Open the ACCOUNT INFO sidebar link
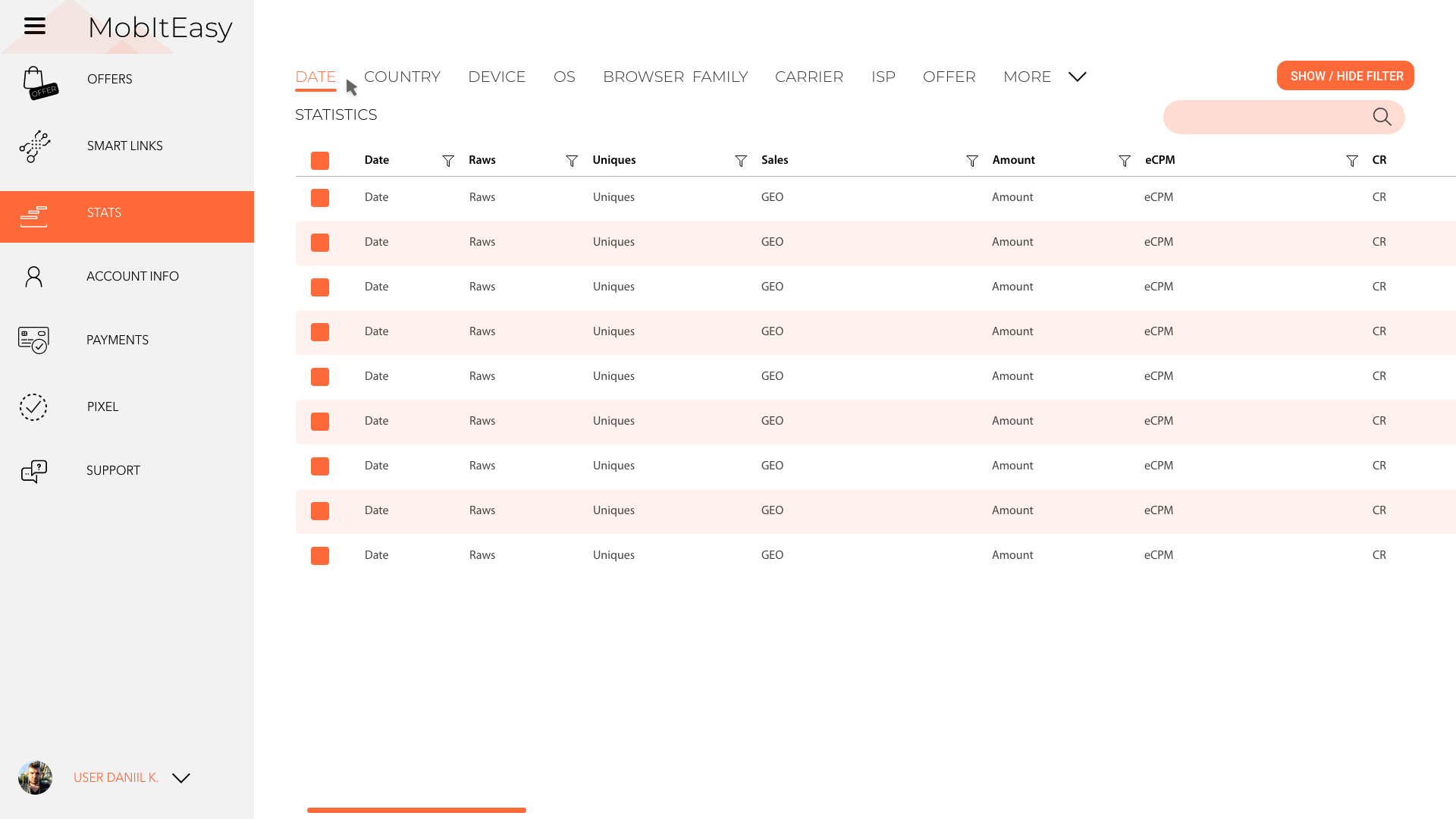 tap(133, 276)
